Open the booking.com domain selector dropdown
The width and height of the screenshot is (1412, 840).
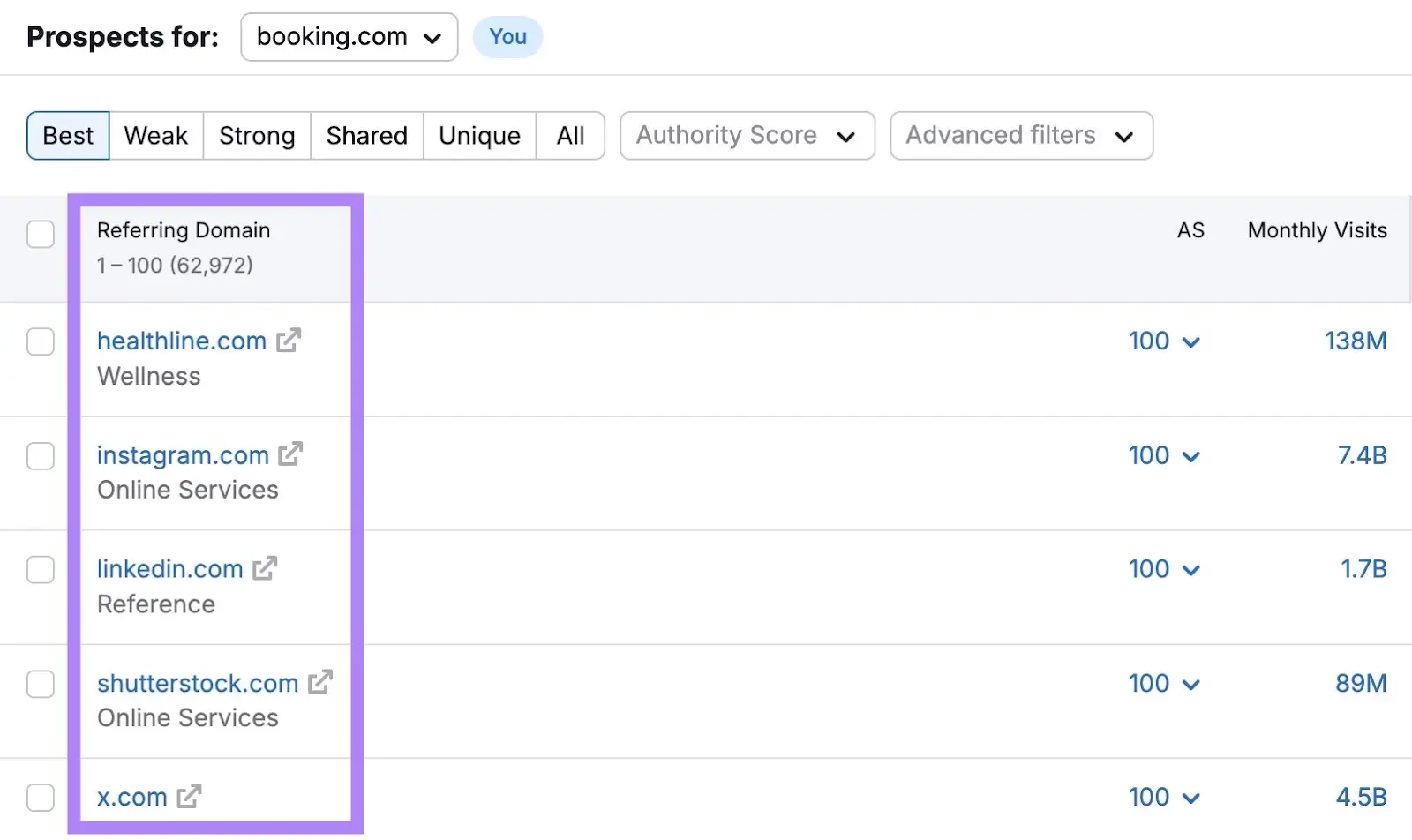click(x=349, y=37)
